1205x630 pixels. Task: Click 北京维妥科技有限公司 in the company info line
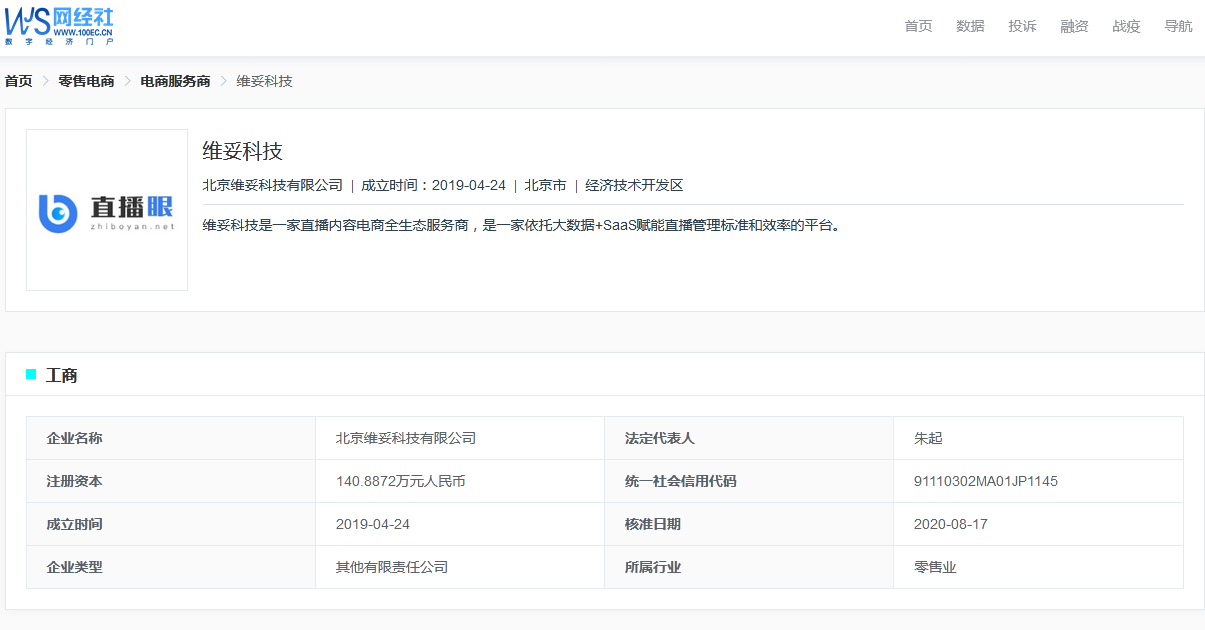pos(272,185)
